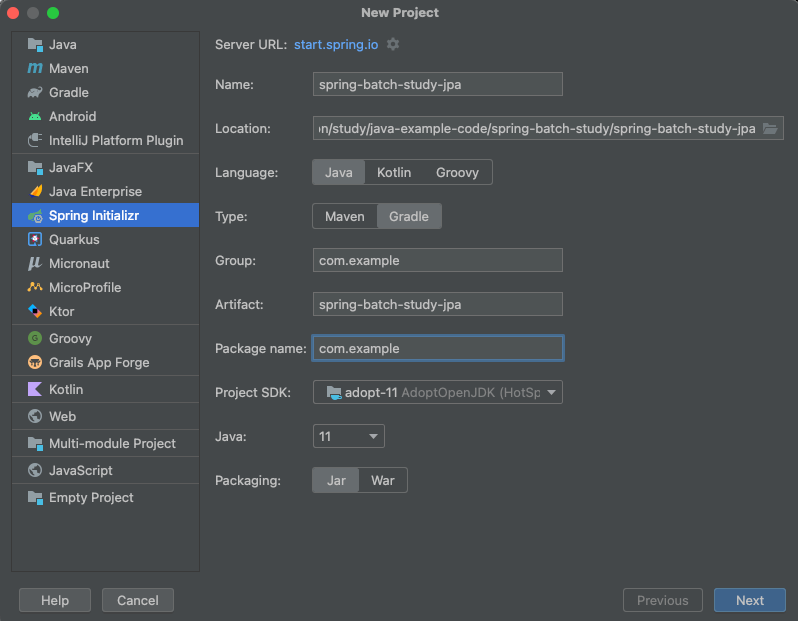The width and height of the screenshot is (798, 621).
Task: Select Multi-module Project in sidebar
Action: pyautogui.click(x=105, y=443)
